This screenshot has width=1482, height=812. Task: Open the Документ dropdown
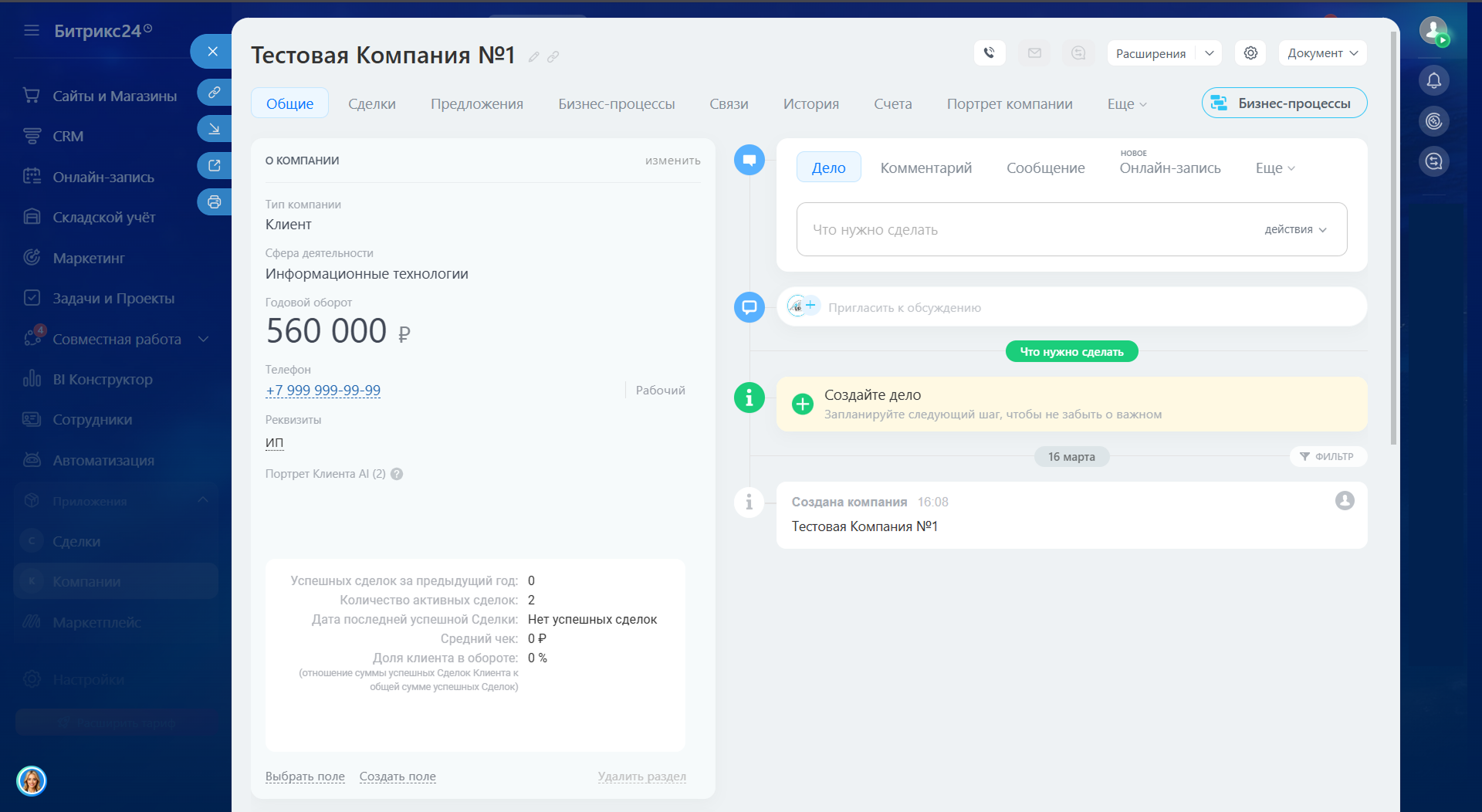1322,53
